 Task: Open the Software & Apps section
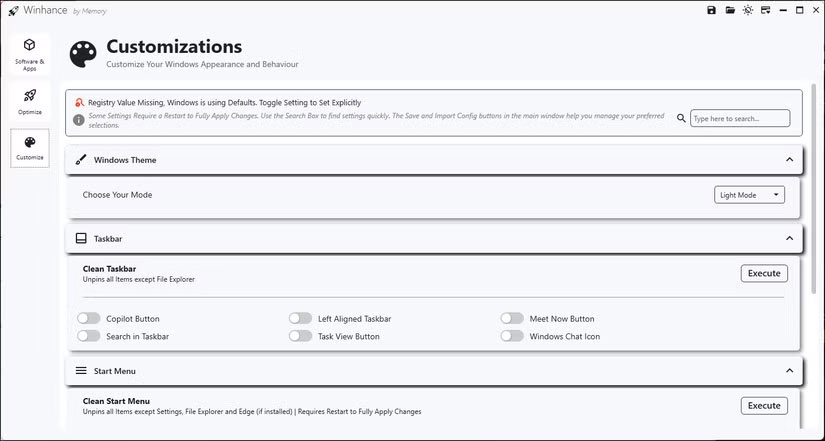[x=30, y=52]
